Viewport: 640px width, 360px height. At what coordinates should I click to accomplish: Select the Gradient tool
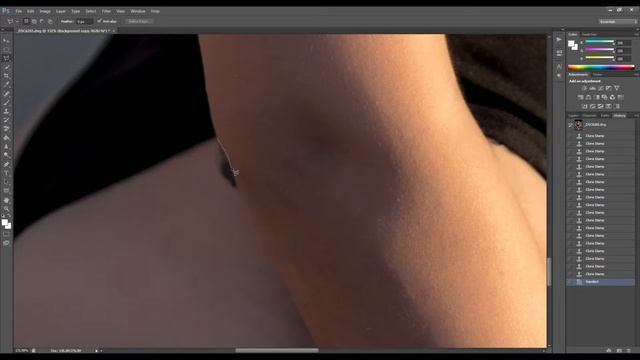[x=6, y=138]
